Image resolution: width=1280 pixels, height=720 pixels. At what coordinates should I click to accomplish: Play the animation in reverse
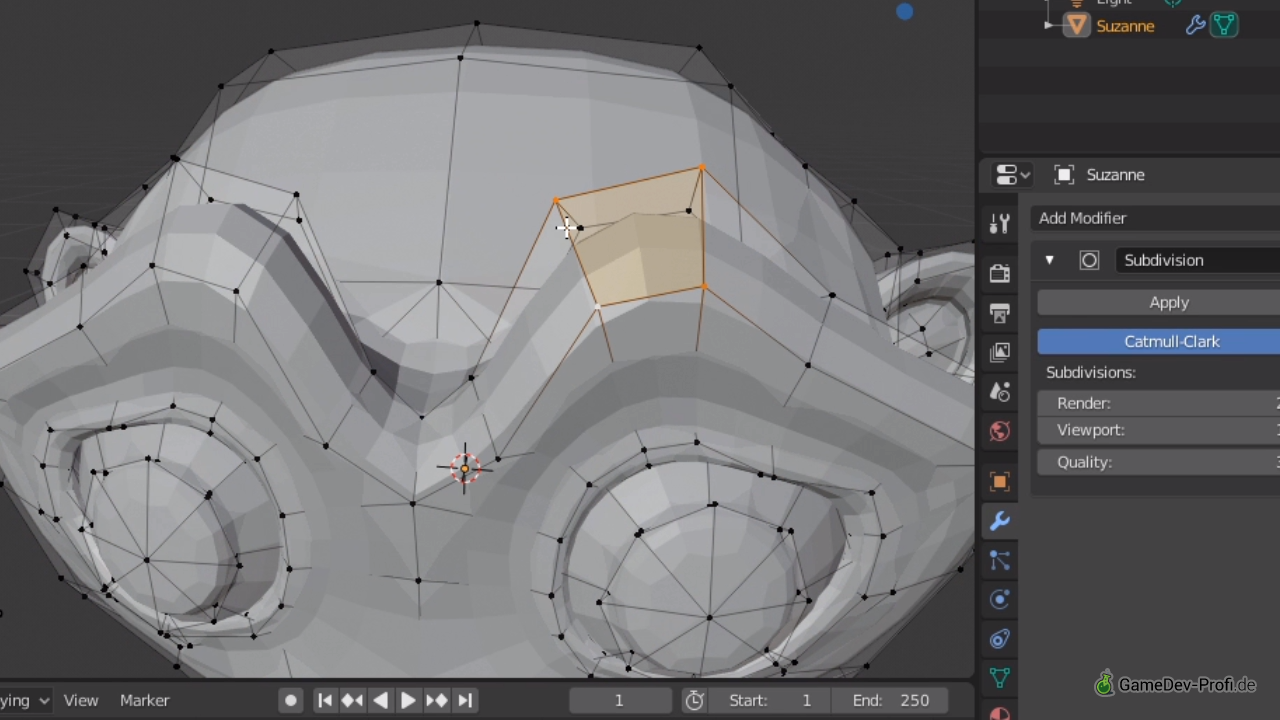(380, 701)
